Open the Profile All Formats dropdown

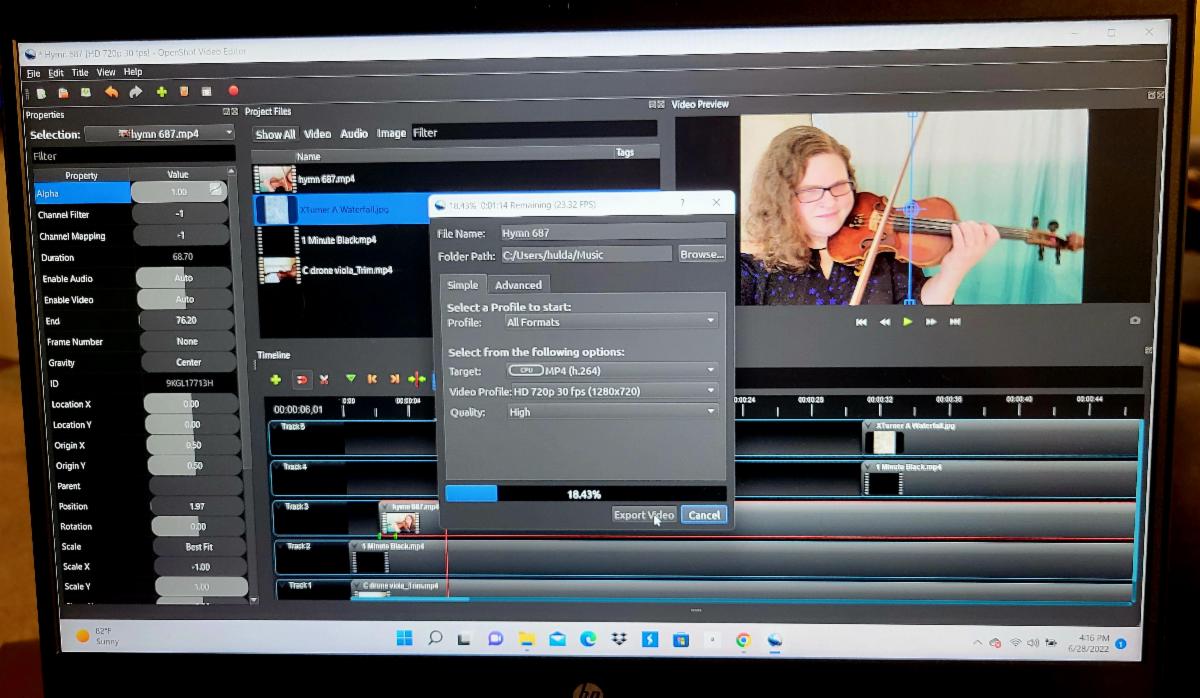coord(611,322)
